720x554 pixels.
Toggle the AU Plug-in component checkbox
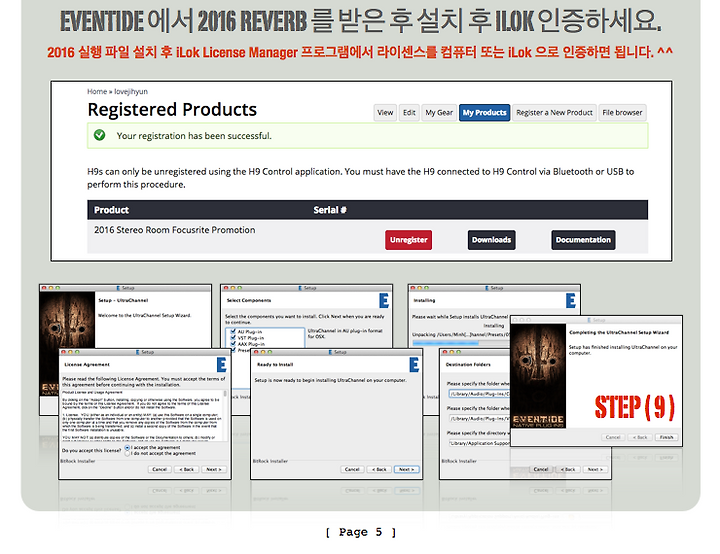[233, 331]
